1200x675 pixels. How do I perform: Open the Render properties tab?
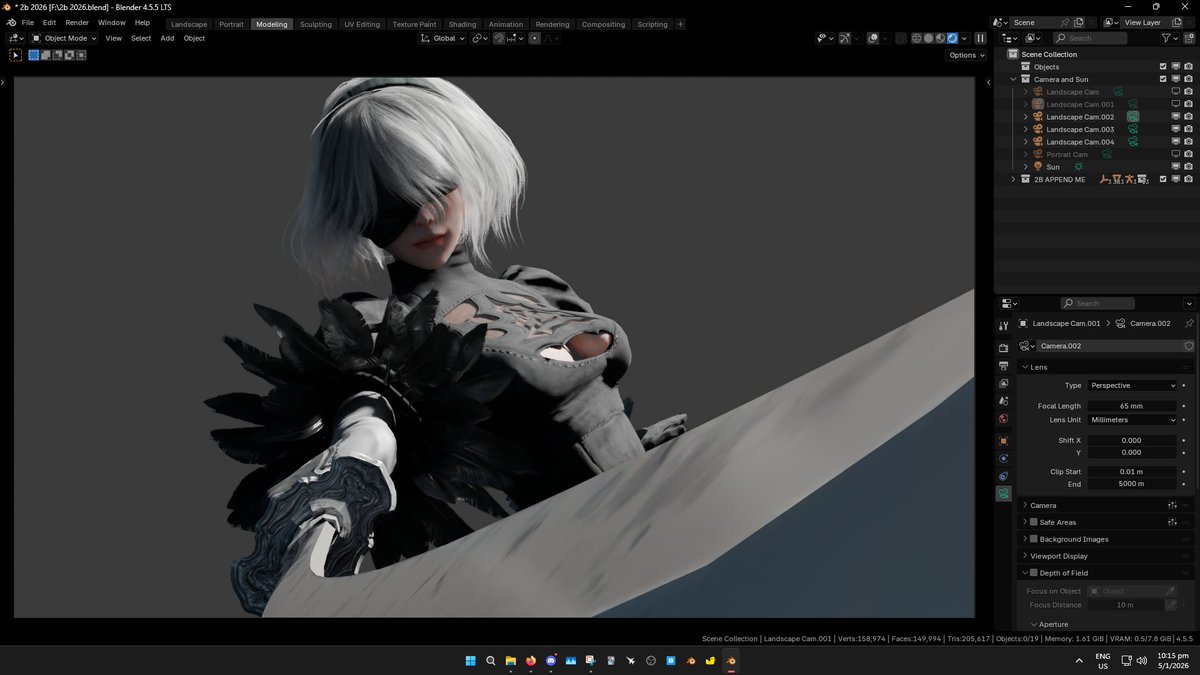tap(1003, 348)
